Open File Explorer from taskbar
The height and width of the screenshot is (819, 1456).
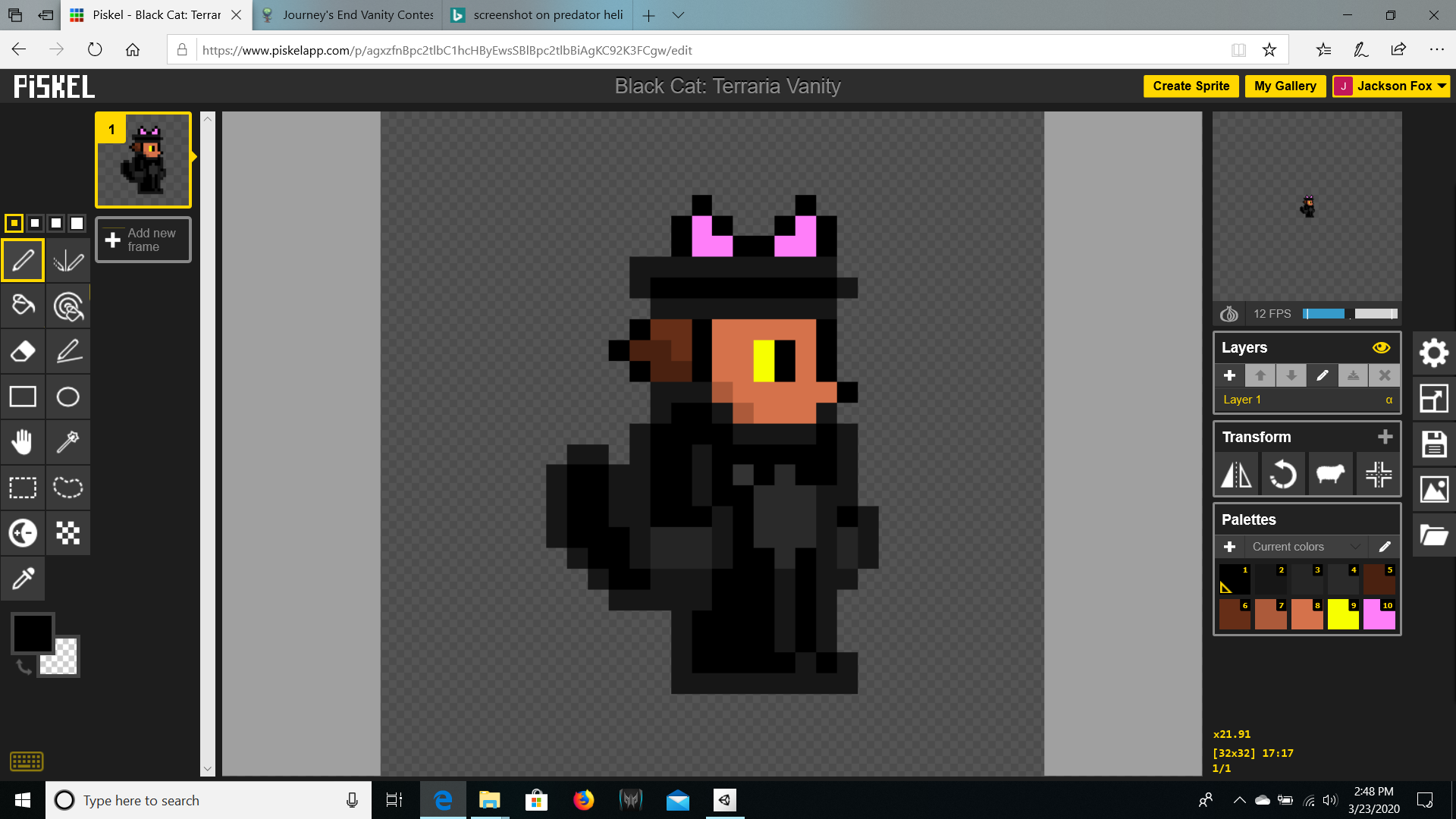tap(489, 800)
